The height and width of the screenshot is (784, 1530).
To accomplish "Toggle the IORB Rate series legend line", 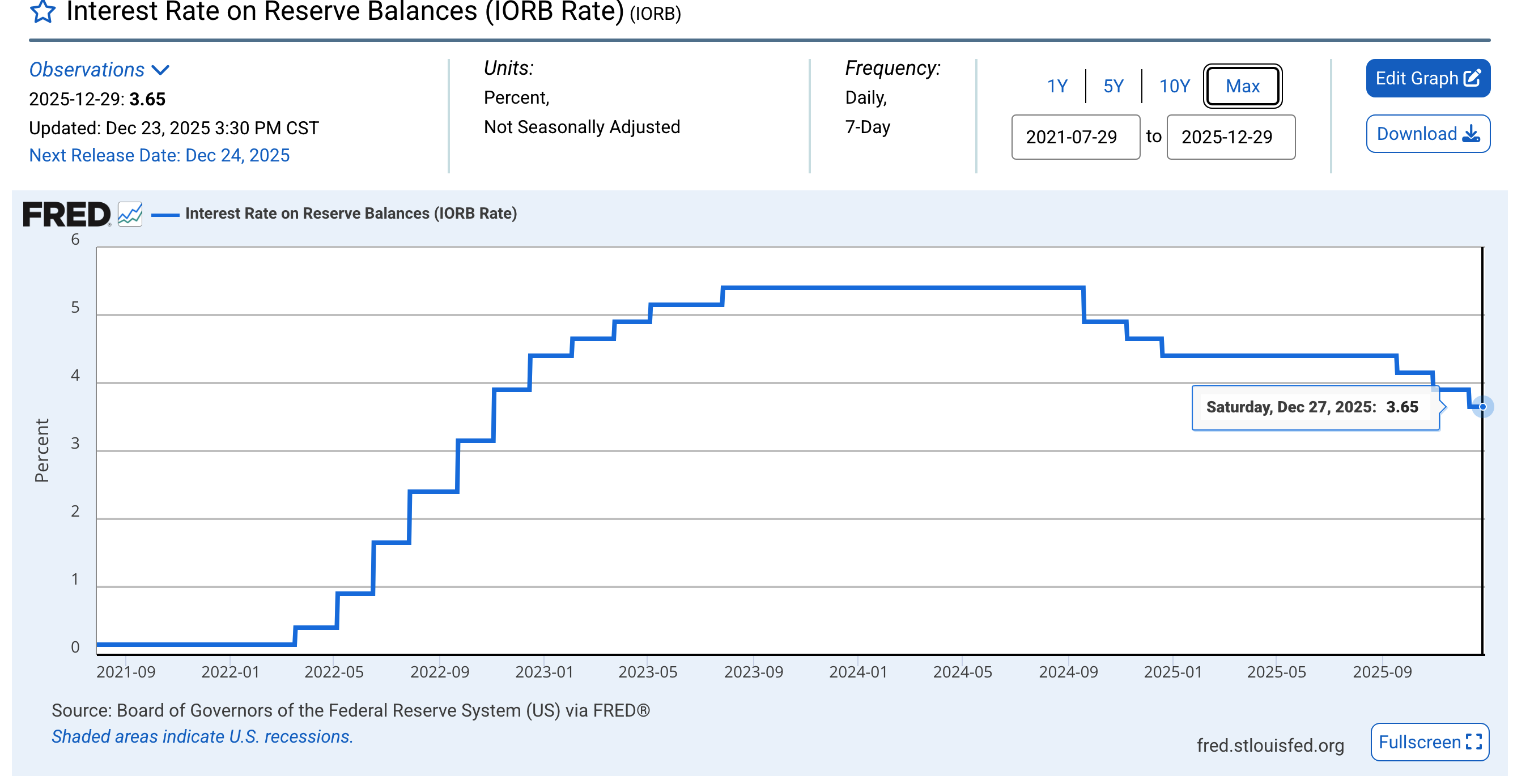I will [165, 215].
